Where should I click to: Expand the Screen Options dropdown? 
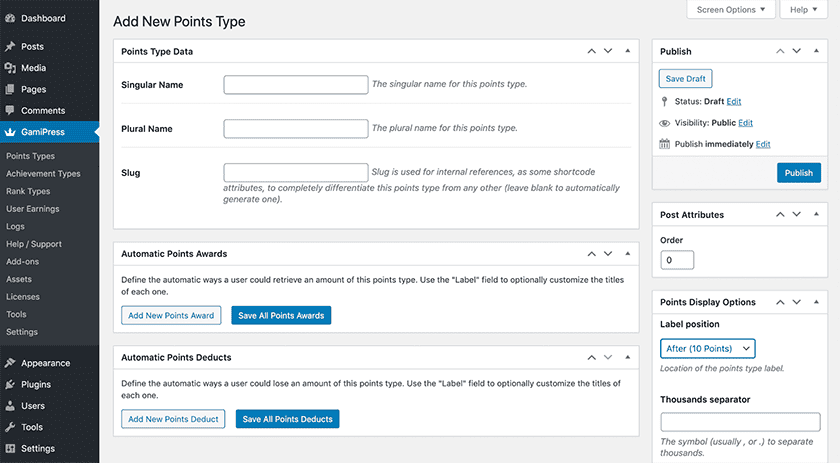(x=730, y=10)
